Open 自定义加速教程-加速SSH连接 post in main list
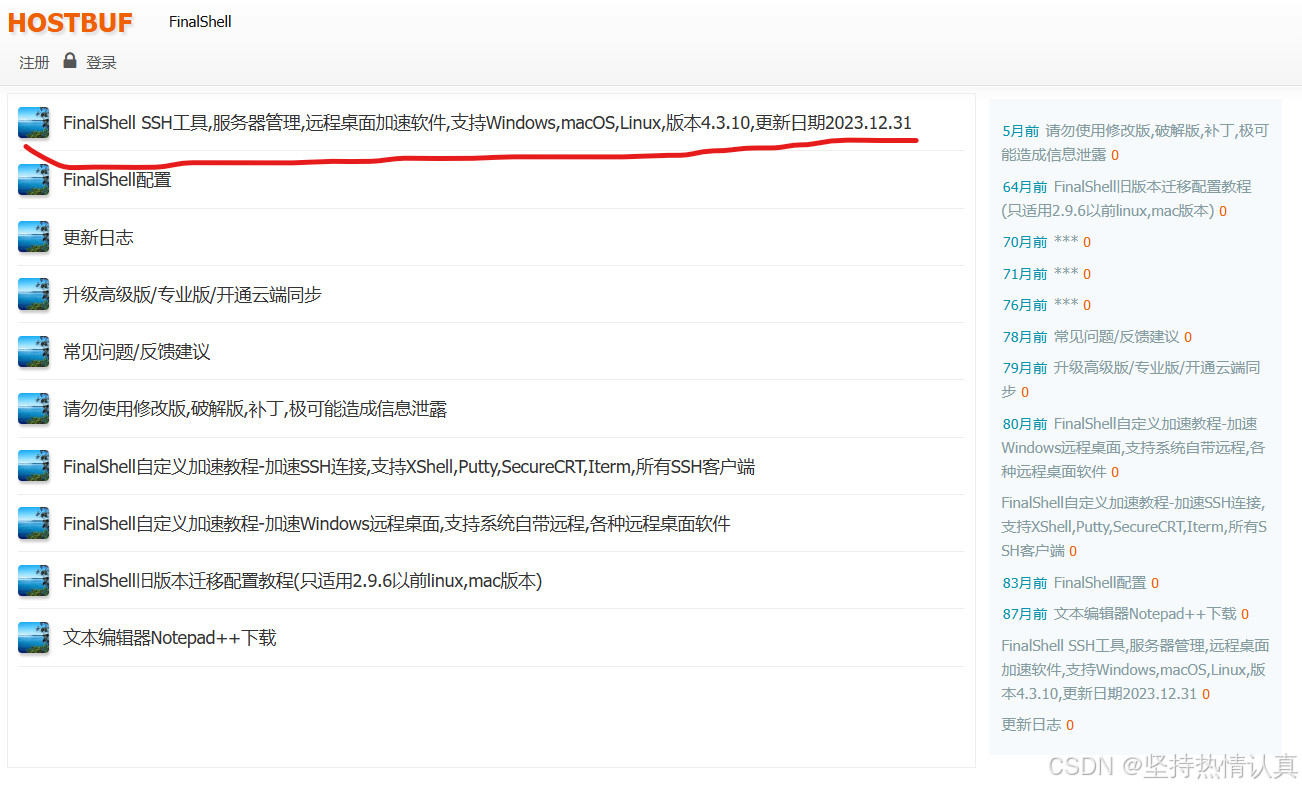This screenshot has width=1302, height=788. click(x=409, y=466)
